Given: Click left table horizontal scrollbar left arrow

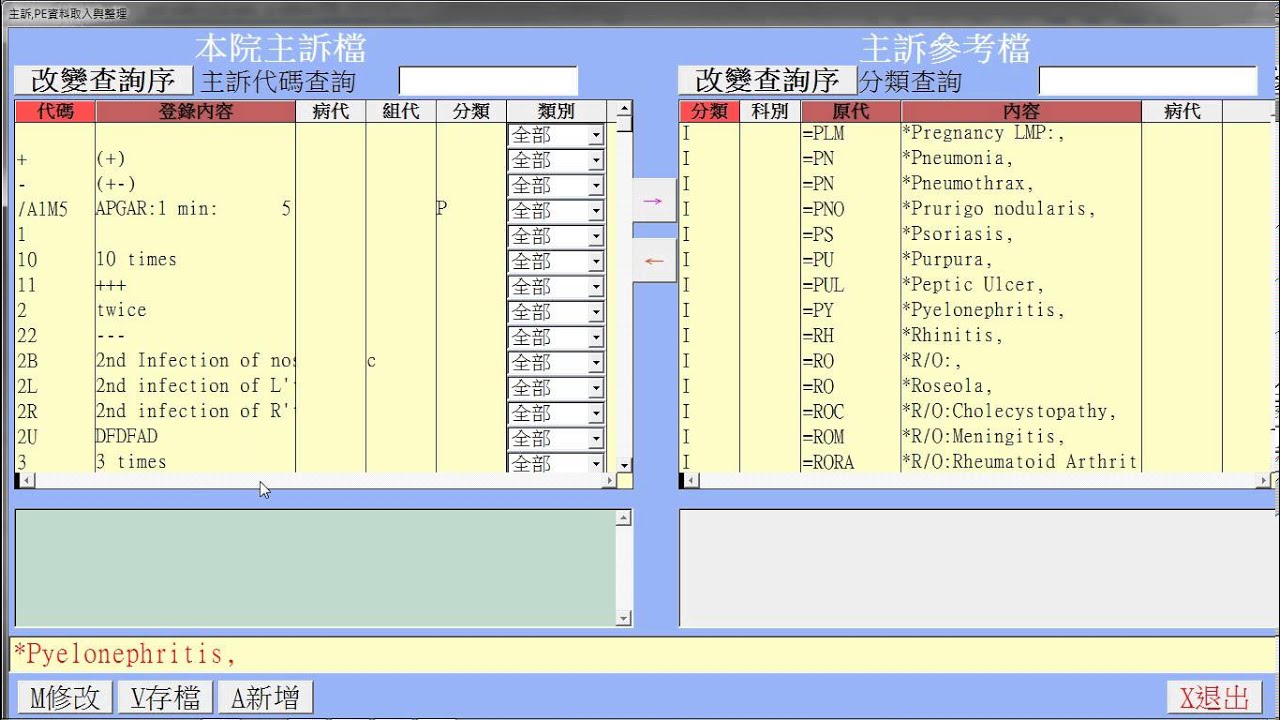Looking at the screenshot, I should coord(27,481).
